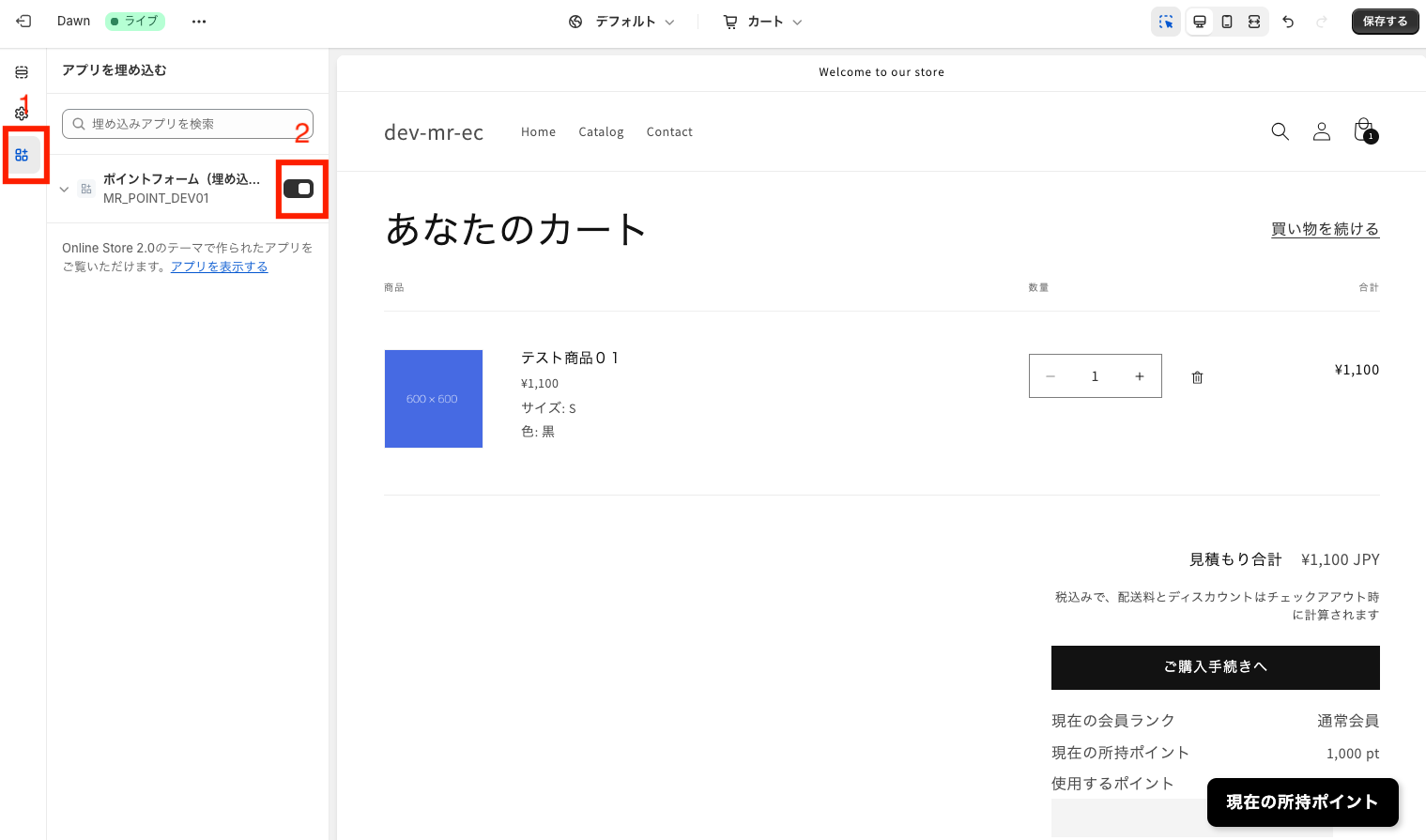Click the ご購入手続きへ checkout button

[1215, 667]
